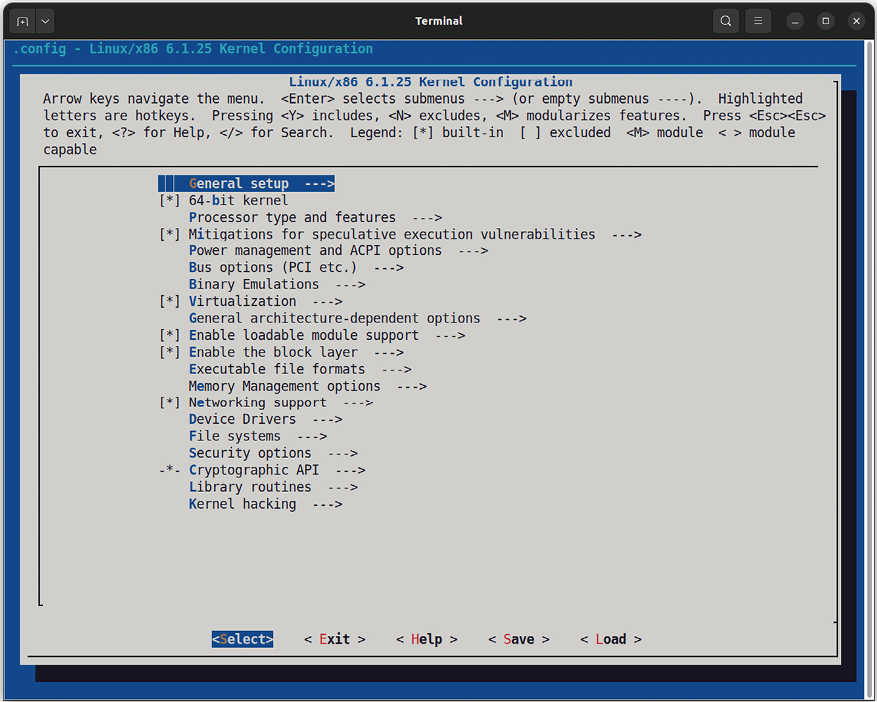Screen dimensions: 877x702
Task: Expand the Binary Emulations arrow
Action: (351, 284)
